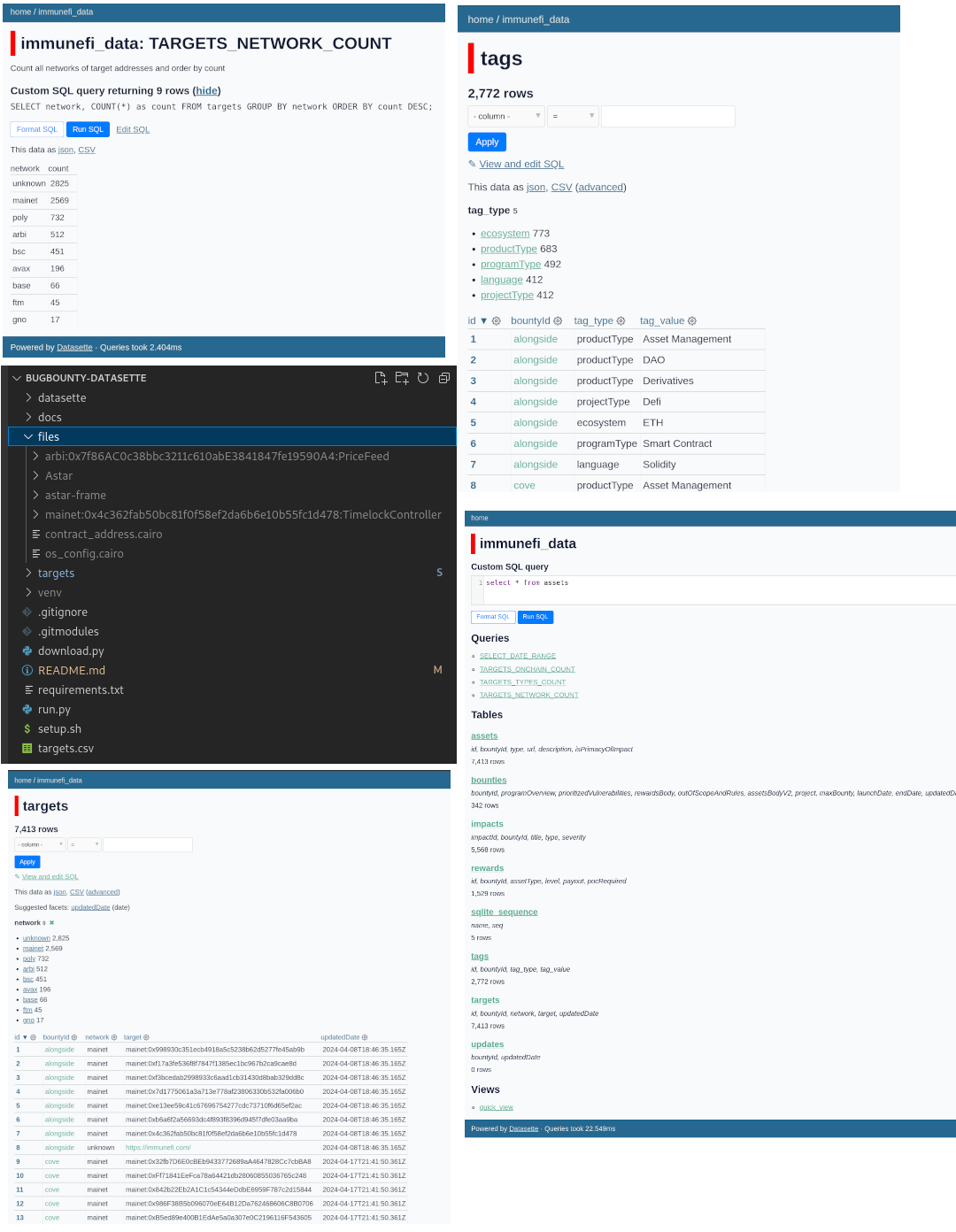Click Run SQL under Custom SQL query editor
Screen dimensions: 956x1232
(536, 617)
